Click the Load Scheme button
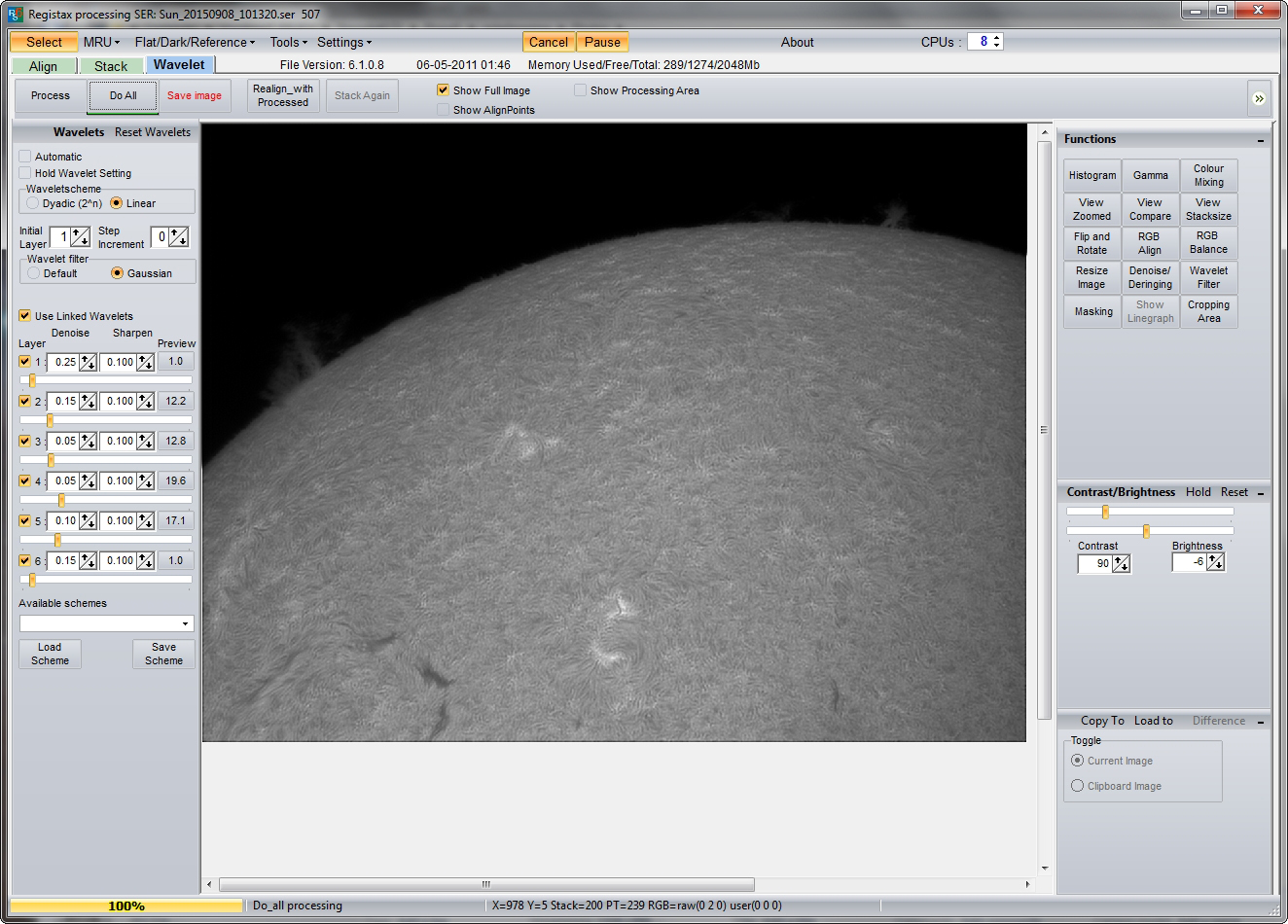The image size is (1288, 924). point(50,654)
